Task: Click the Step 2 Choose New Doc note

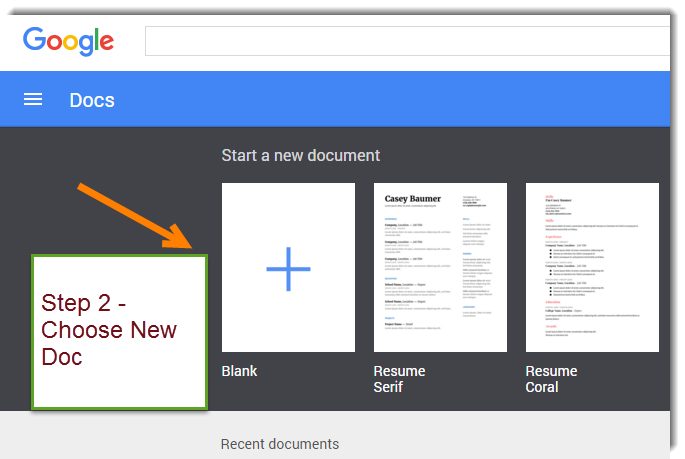Action: pyautogui.click(x=119, y=330)
